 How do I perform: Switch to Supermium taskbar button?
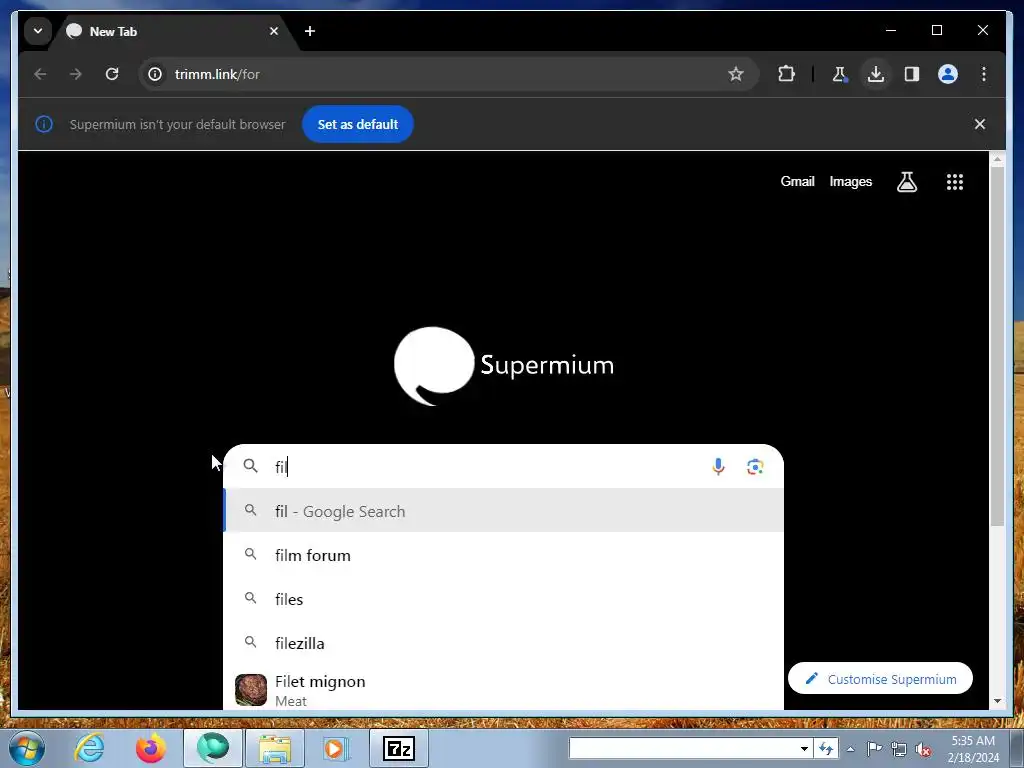pyautogui.click(x=213, y=748)
